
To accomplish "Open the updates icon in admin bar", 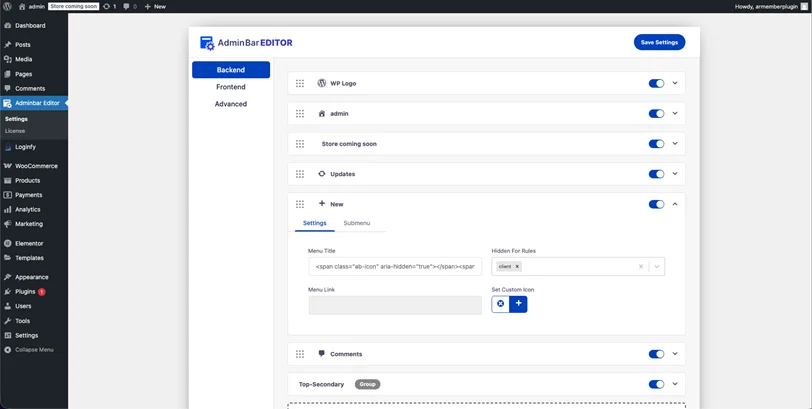I will coord(107,7).
